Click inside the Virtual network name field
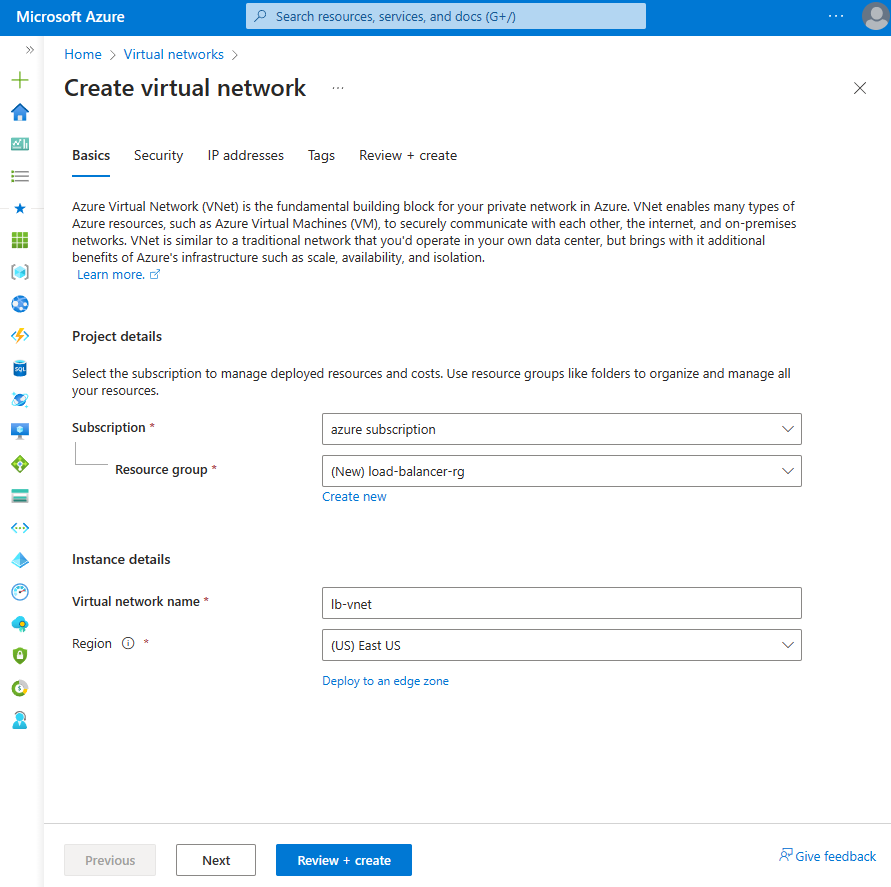This screenshot has width=891, height=887. [x=561, y=603]
